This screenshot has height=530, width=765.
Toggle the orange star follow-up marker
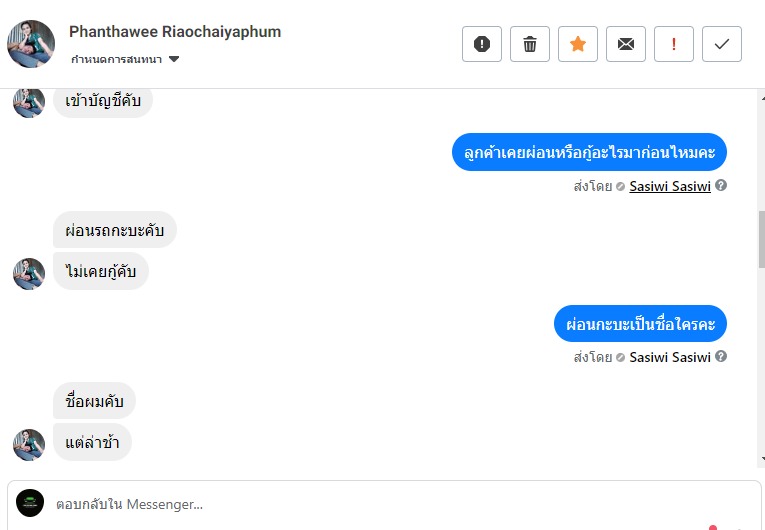[x=578, y=44]
